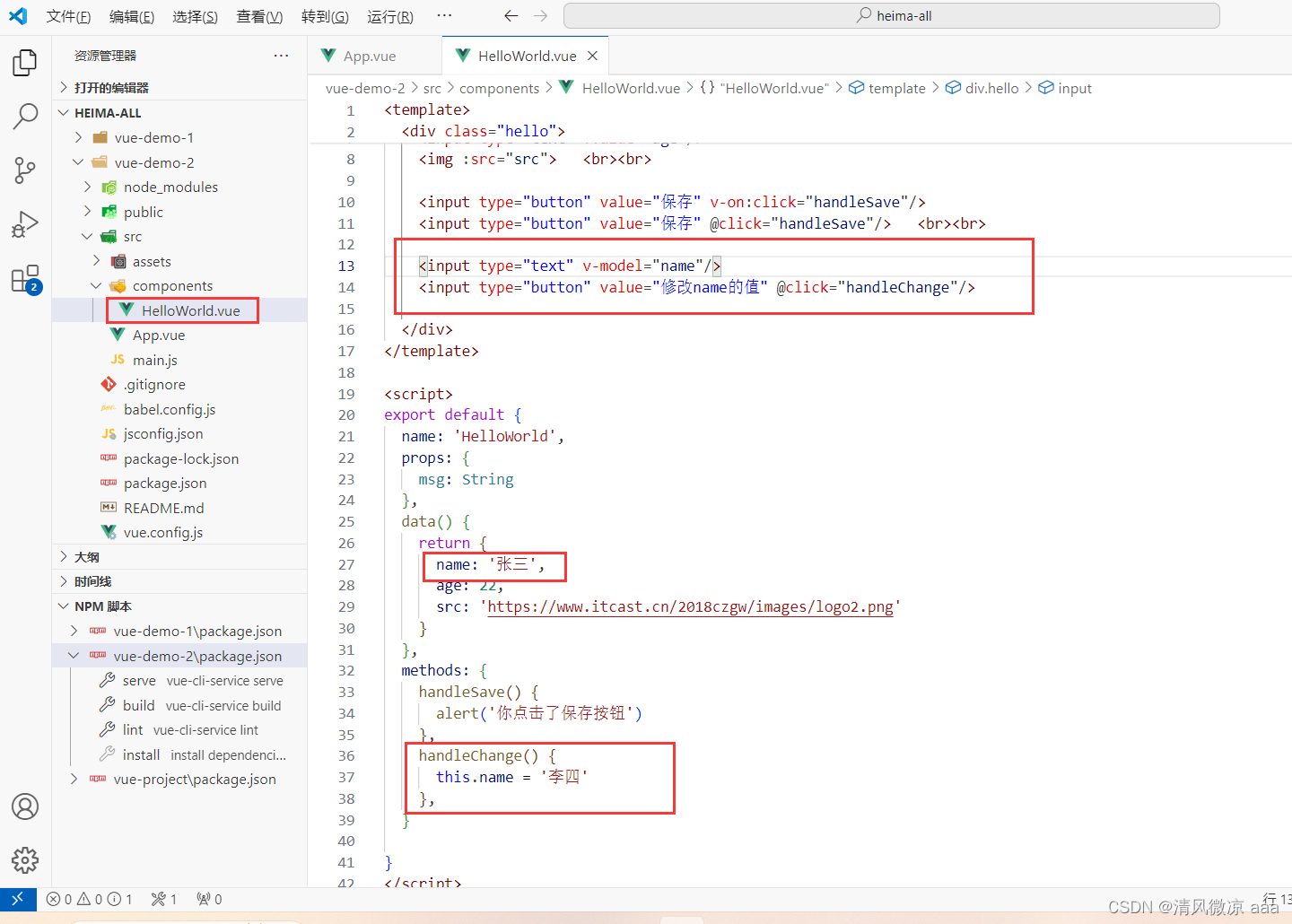Open the 查看(V) menu

259,16
